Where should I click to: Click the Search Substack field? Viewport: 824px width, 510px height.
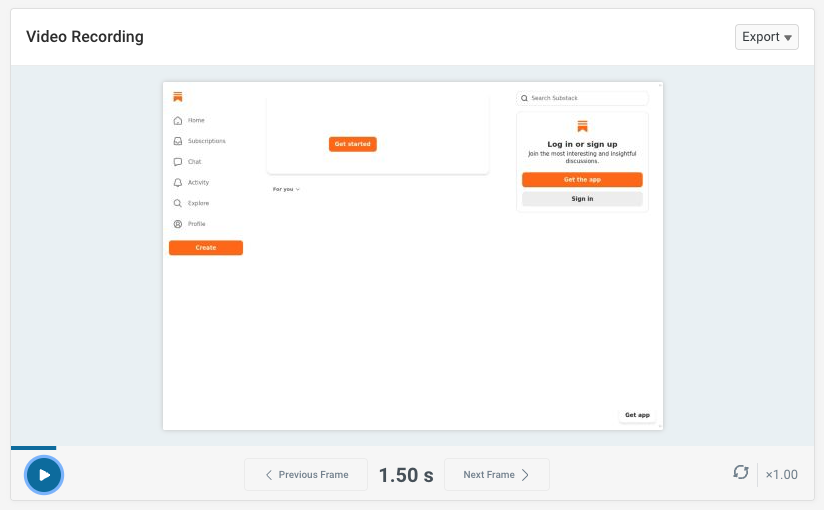click(x=582, y=98)
